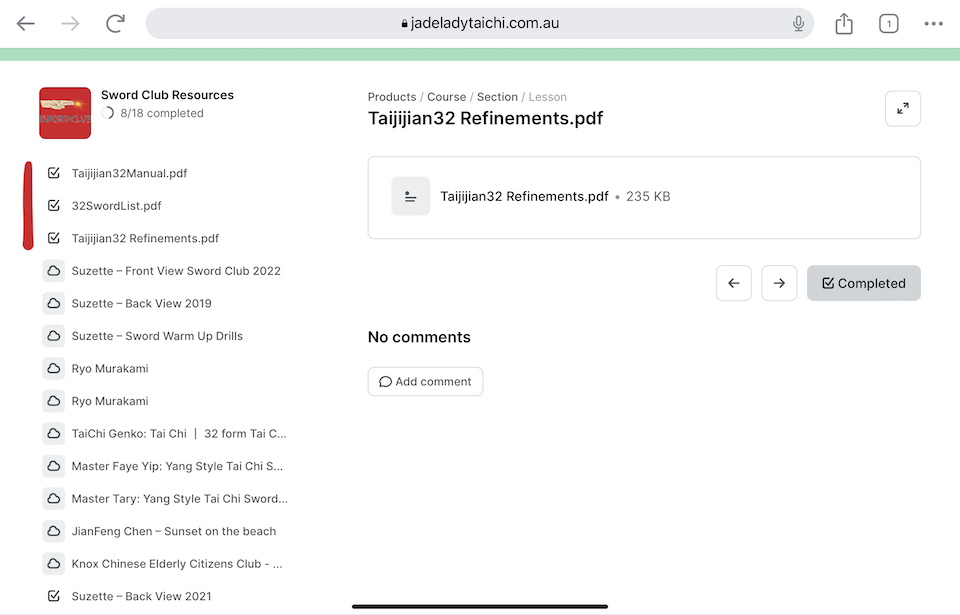Go to previous lesson arrow button
This screenshot has width=960, height=615.
coord(733,283)
